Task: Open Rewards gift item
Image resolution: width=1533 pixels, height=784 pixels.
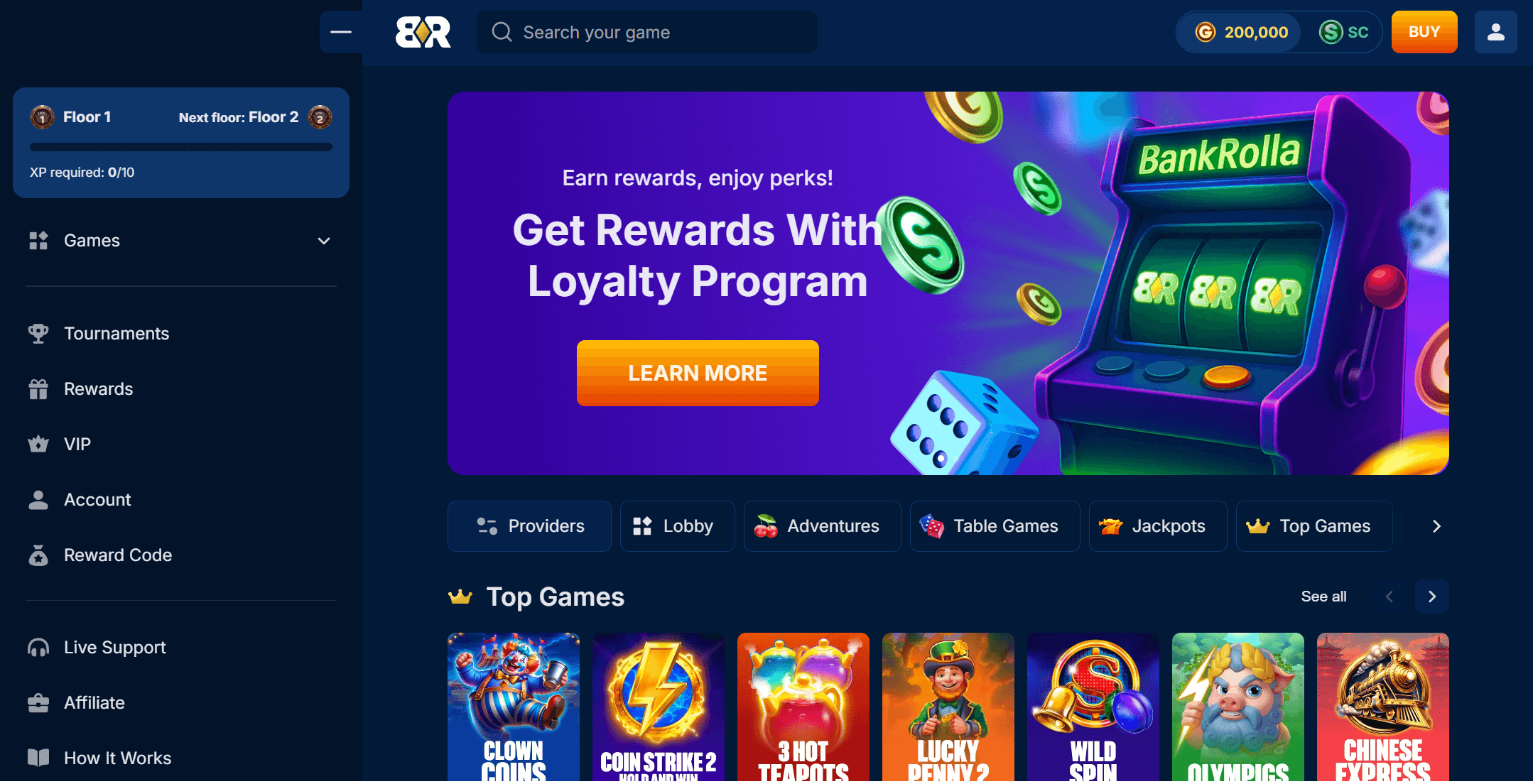Action: 80,389
